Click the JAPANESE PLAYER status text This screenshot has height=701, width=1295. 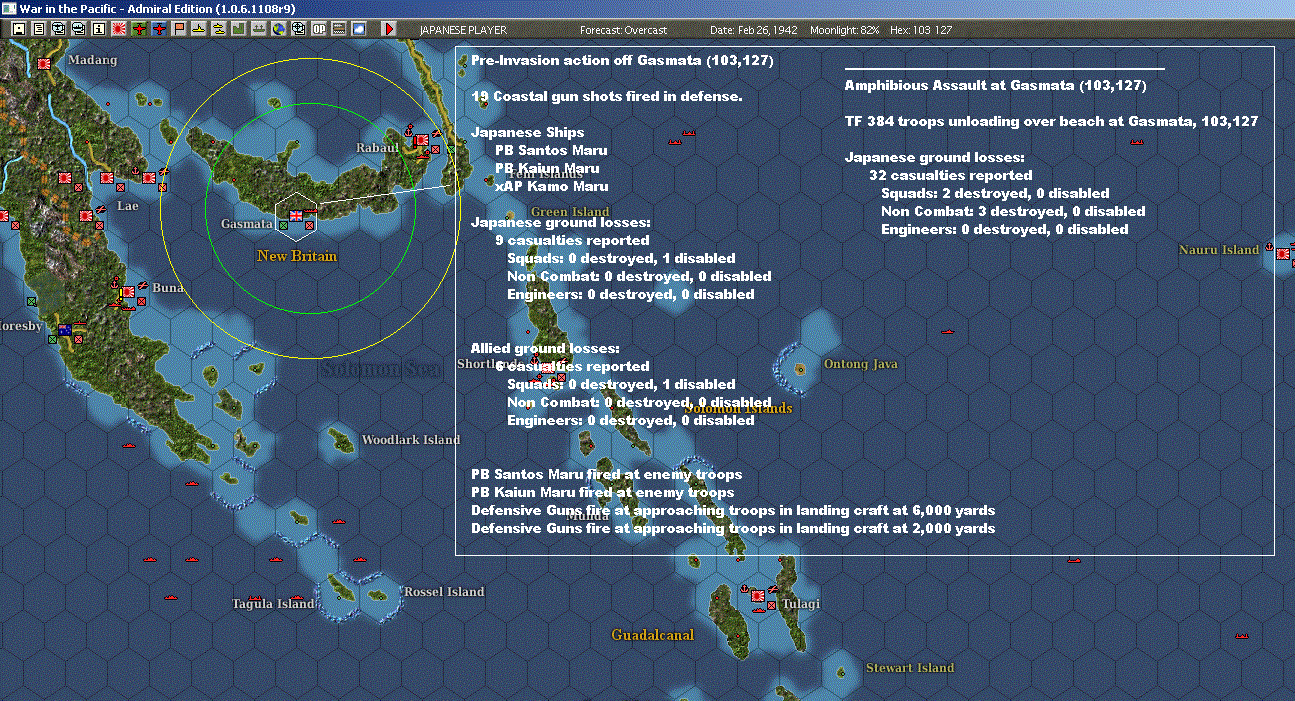463,30
